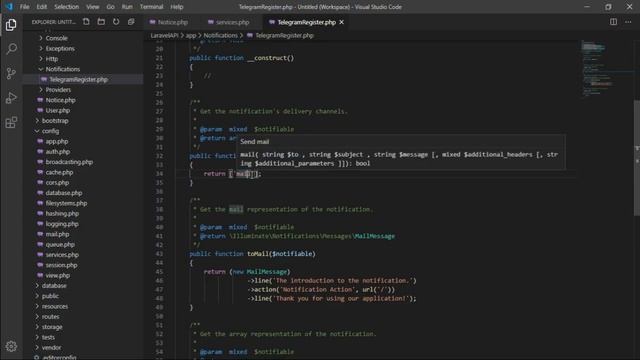The image size is (640, 360).
Task: Collapse all folders in Explorer
Action: point(131,22)
